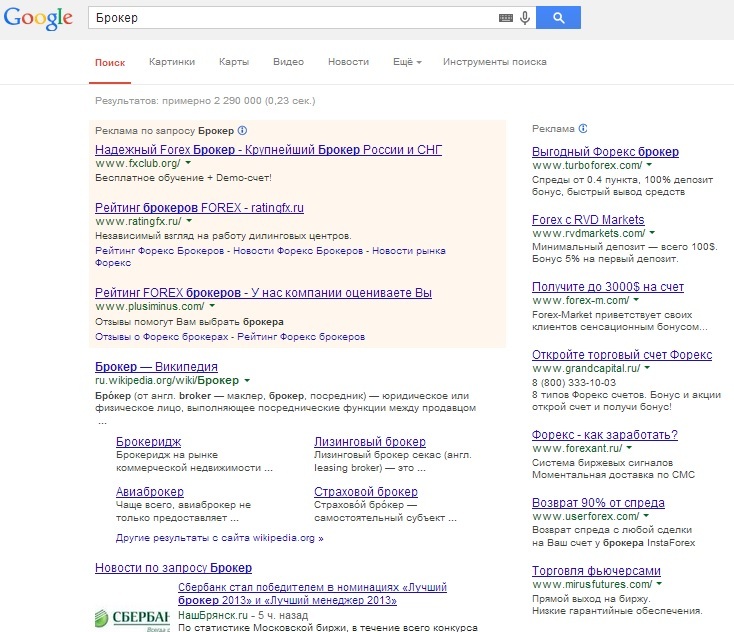Click 'Результатов: примерно 2 290 000' stats text

click(205, 101)
